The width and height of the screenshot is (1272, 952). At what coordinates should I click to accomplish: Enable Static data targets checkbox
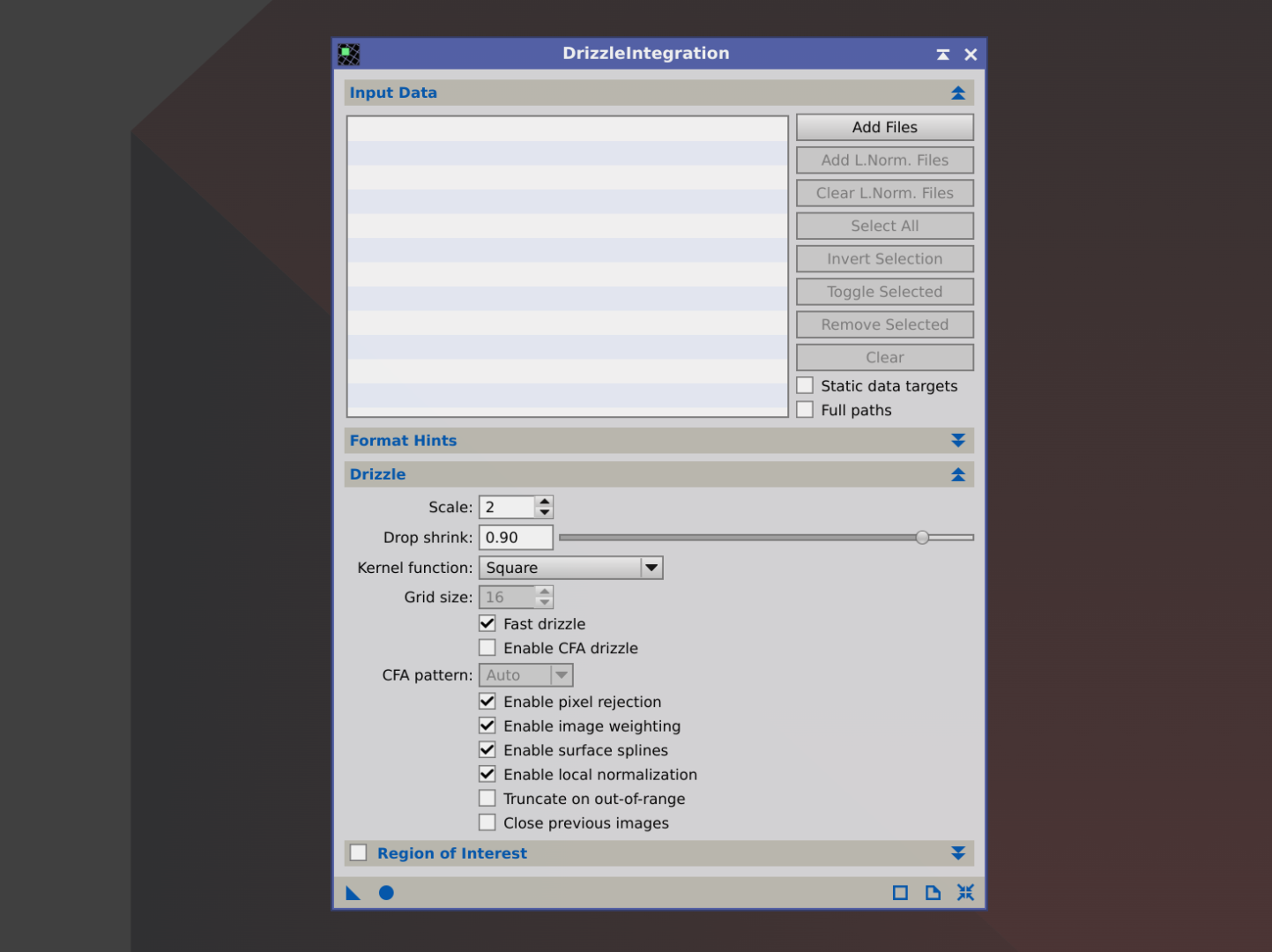pos(805,385)
